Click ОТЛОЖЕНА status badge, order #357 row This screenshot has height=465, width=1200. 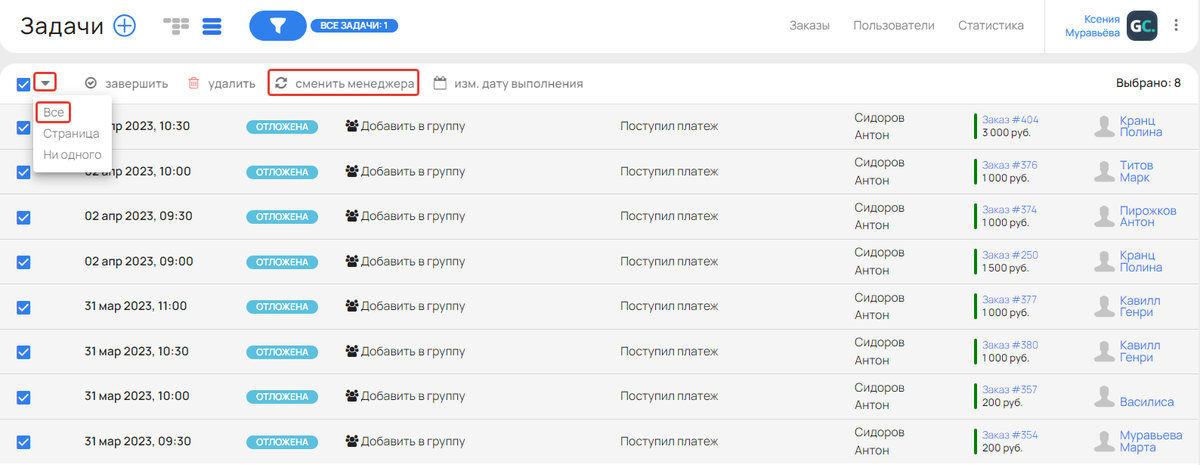click(x=282, y=397)
